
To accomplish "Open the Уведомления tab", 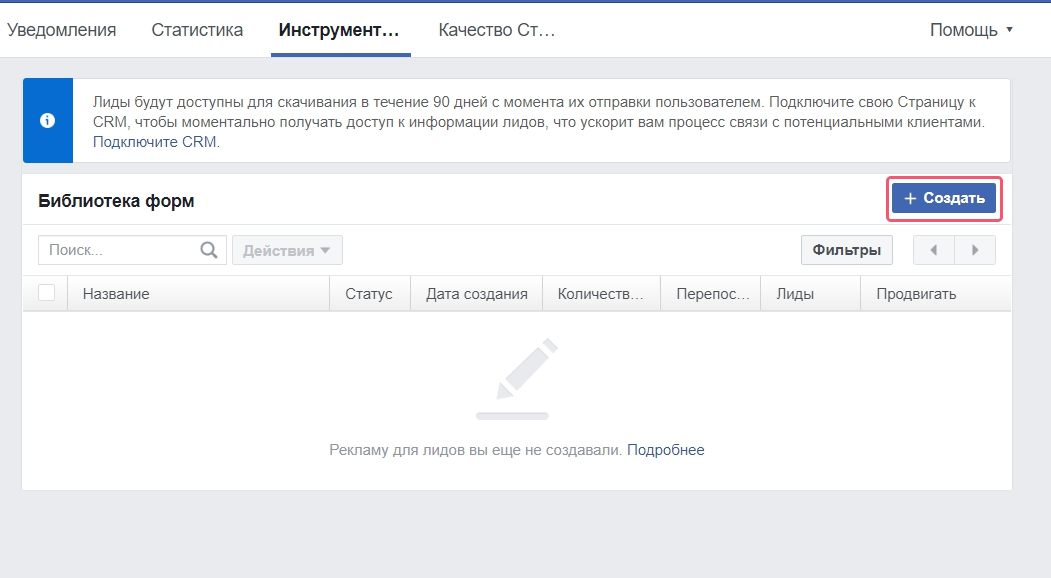I will [x=62, y=29].
